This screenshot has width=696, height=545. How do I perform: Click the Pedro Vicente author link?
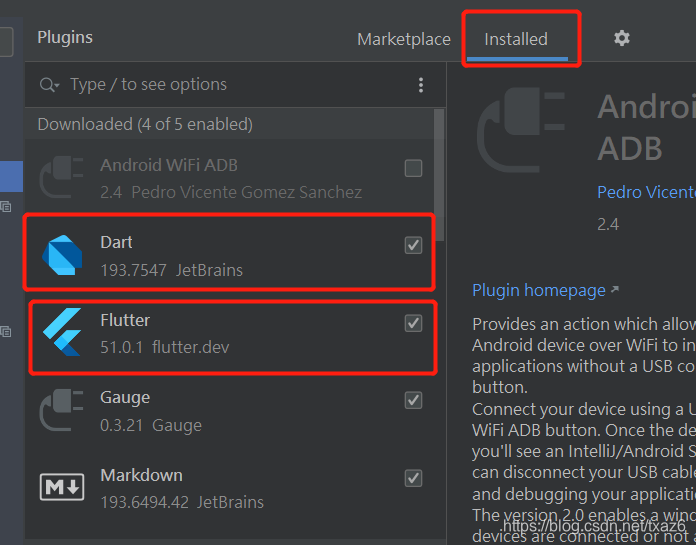coord(646,192)
